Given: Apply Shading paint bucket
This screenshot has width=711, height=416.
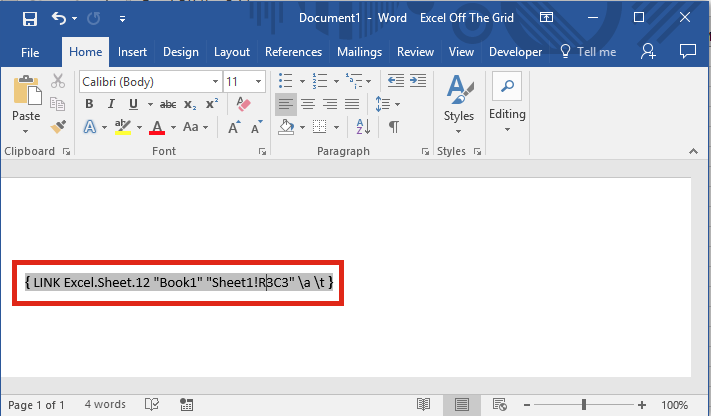Looking at the screenshot, I should (x=286, y=127).
